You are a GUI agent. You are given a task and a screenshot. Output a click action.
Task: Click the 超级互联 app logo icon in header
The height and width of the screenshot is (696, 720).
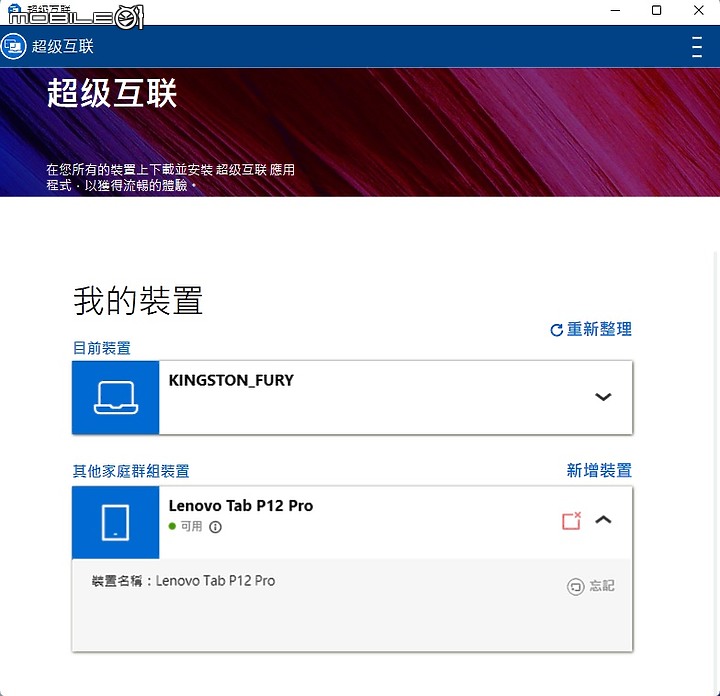(x=13, y=46)
